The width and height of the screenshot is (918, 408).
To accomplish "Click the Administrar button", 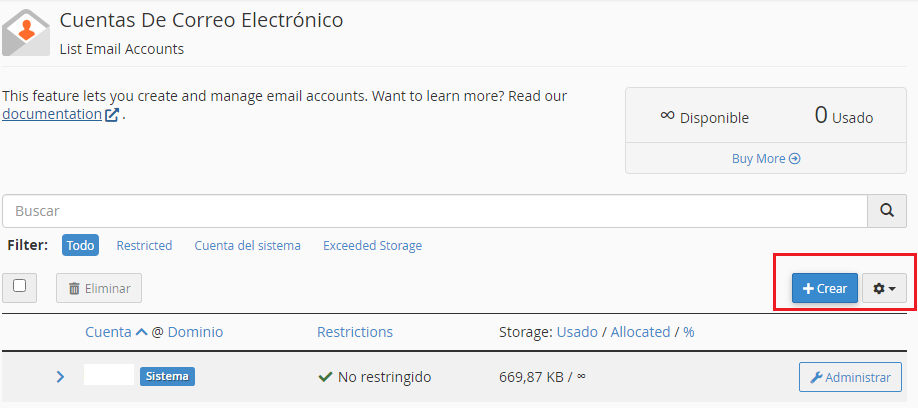I will [x=850, y=377].
